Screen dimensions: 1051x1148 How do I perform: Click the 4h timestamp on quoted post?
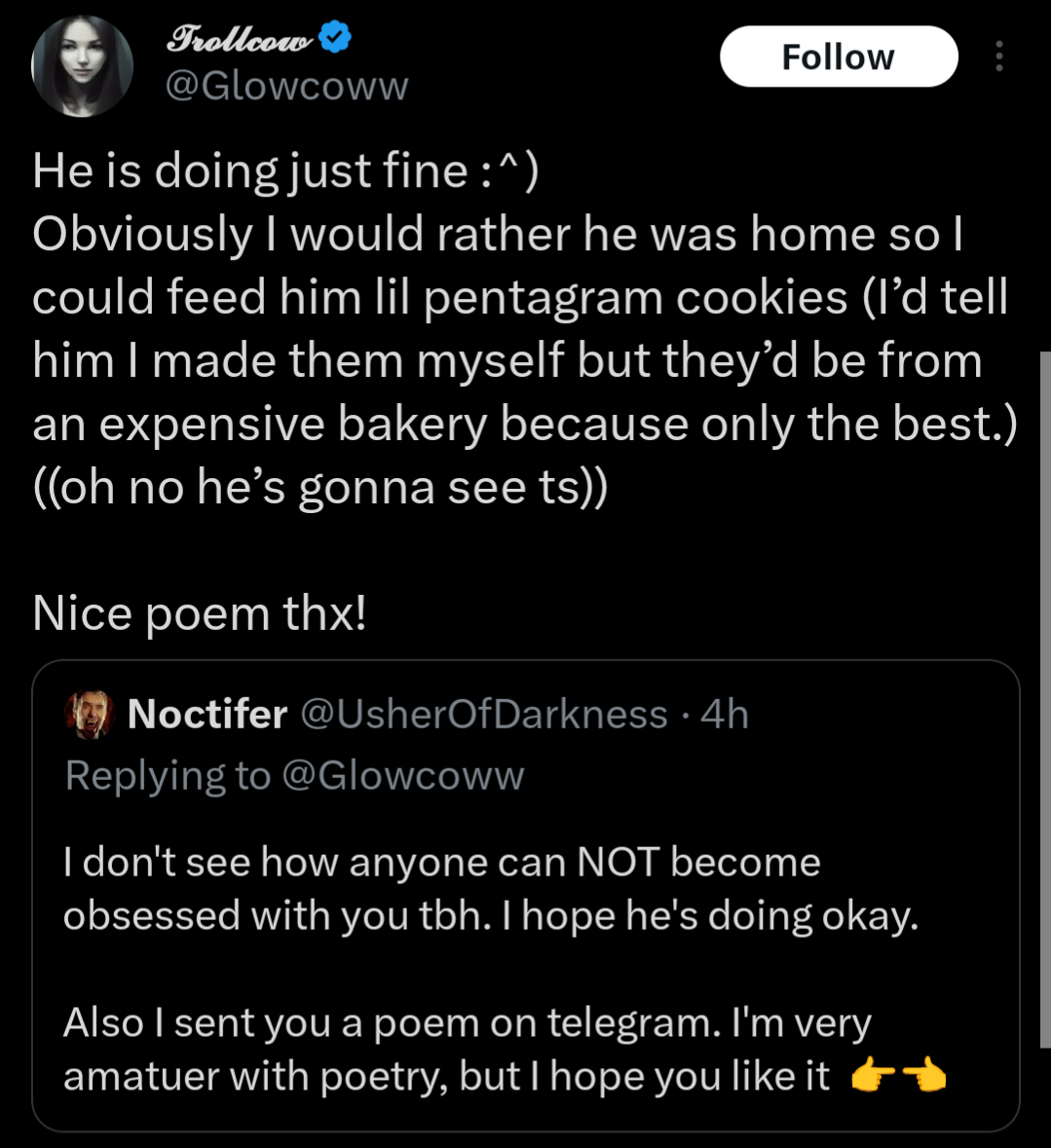pyautogui.click(x=725, y=715)
